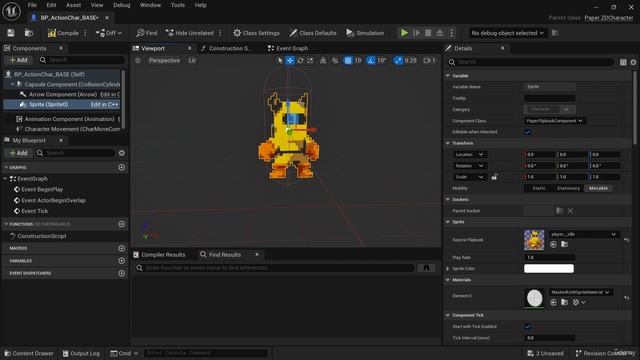640x360 pixels.
Task: Start Simulation
Action: click(365, 33)
